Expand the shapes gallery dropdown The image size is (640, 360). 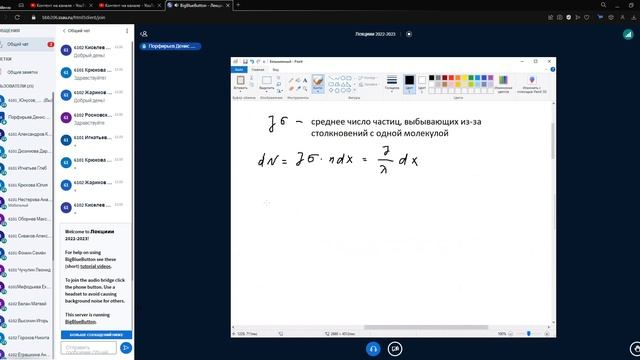coord(354,90)
